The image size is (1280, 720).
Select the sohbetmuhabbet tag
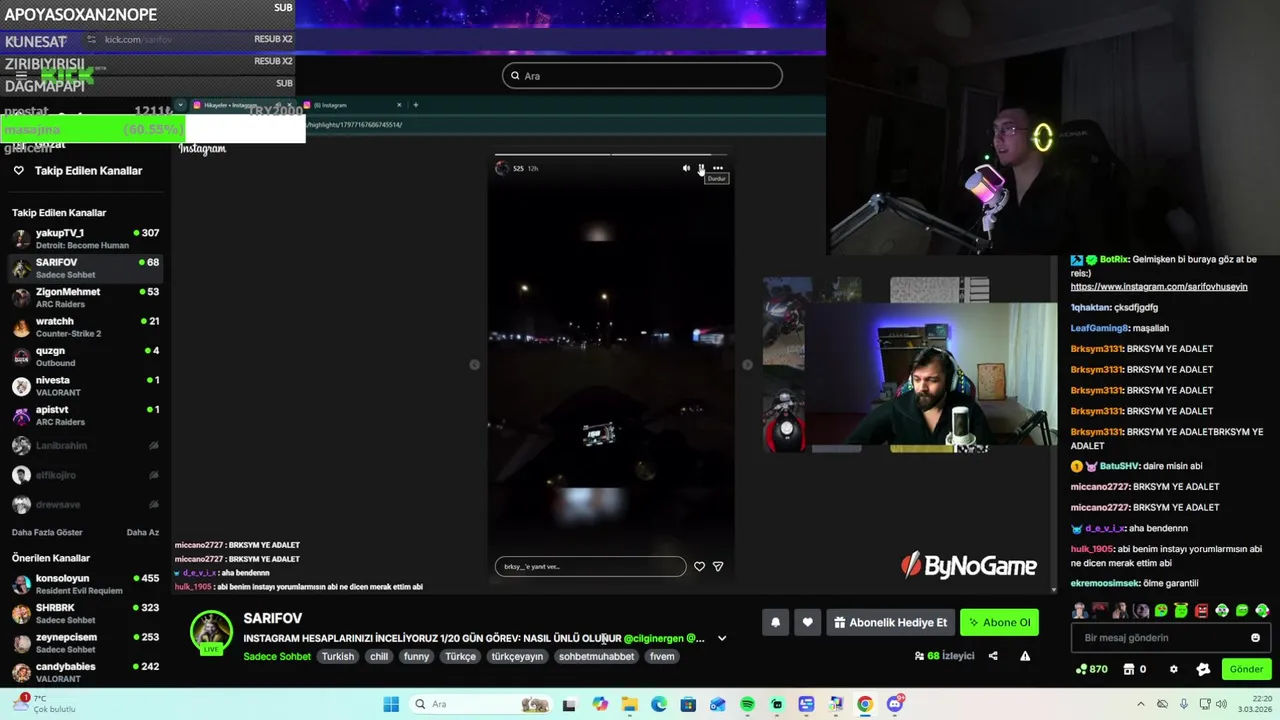click(597, 656)
